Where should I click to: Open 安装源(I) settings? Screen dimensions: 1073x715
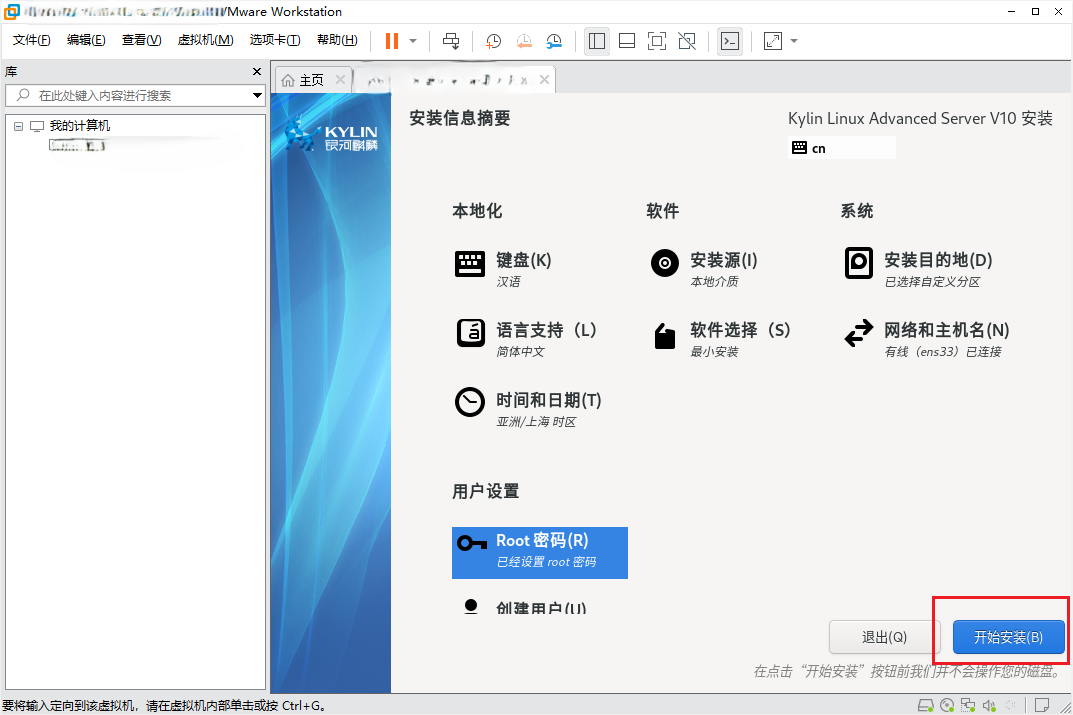point(724,261)
